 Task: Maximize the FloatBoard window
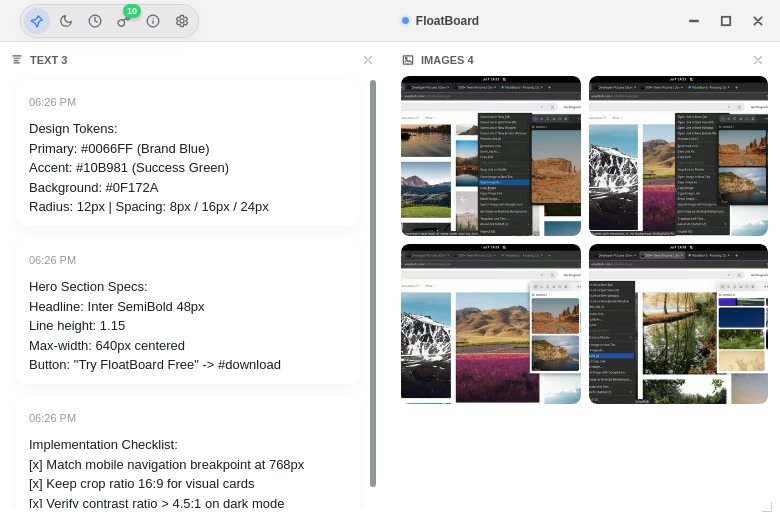(x=726, y=21)
